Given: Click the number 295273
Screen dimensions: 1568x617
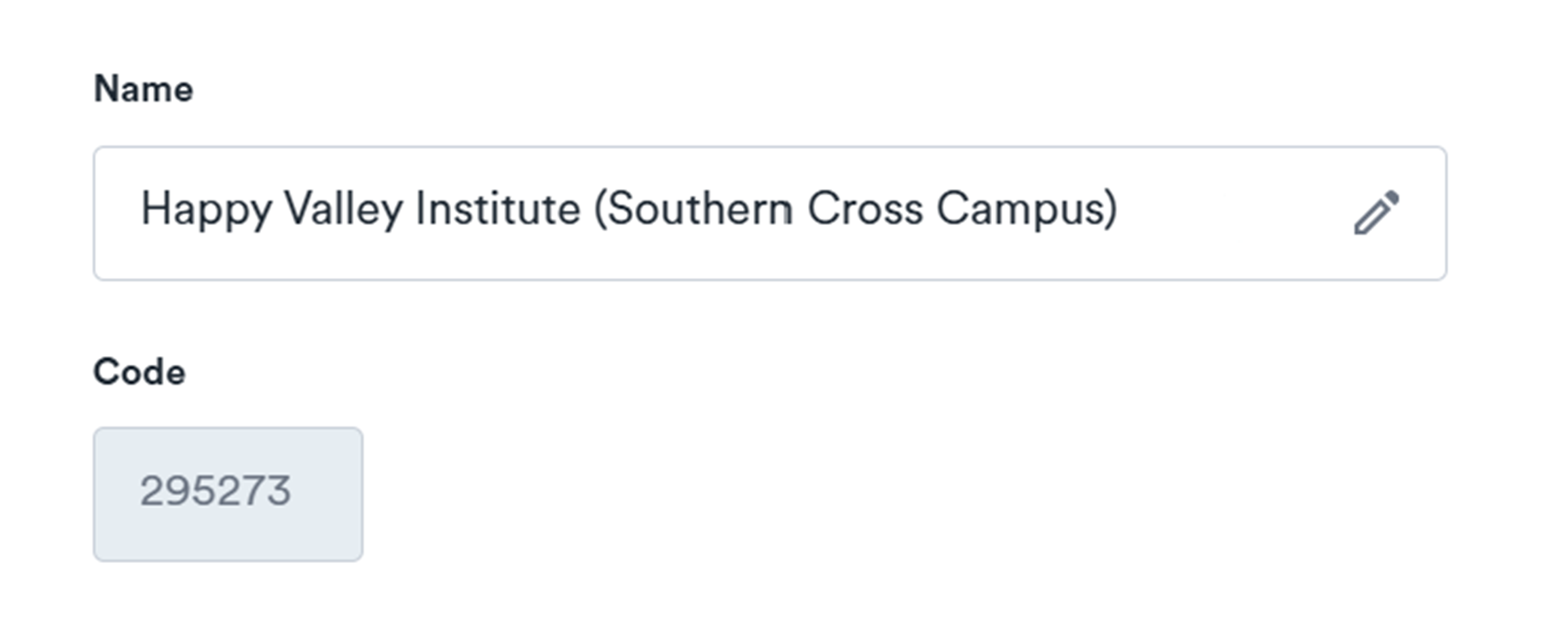Looking at the screenshot, I should click(215, 492).
